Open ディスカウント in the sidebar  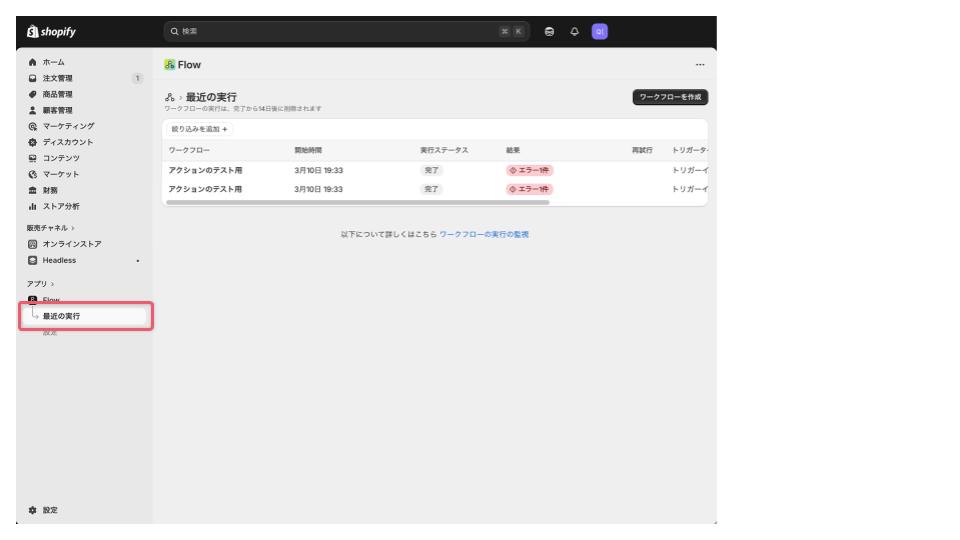tap(68, 142)
